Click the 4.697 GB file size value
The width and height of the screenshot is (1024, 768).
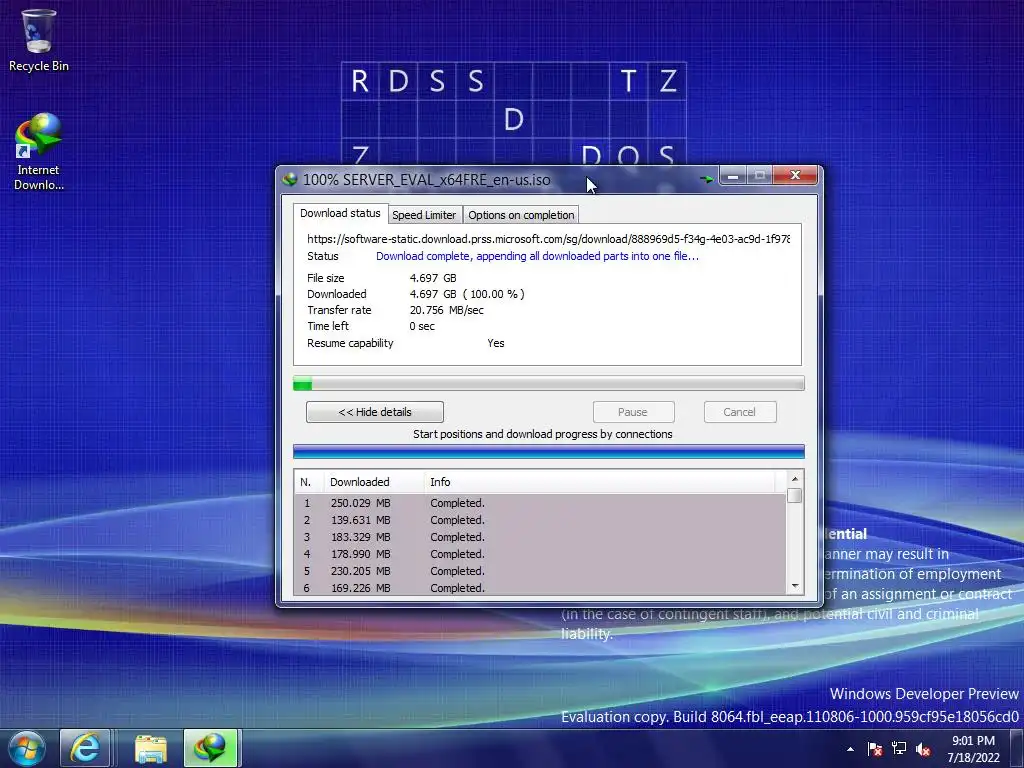coord(433,278)
